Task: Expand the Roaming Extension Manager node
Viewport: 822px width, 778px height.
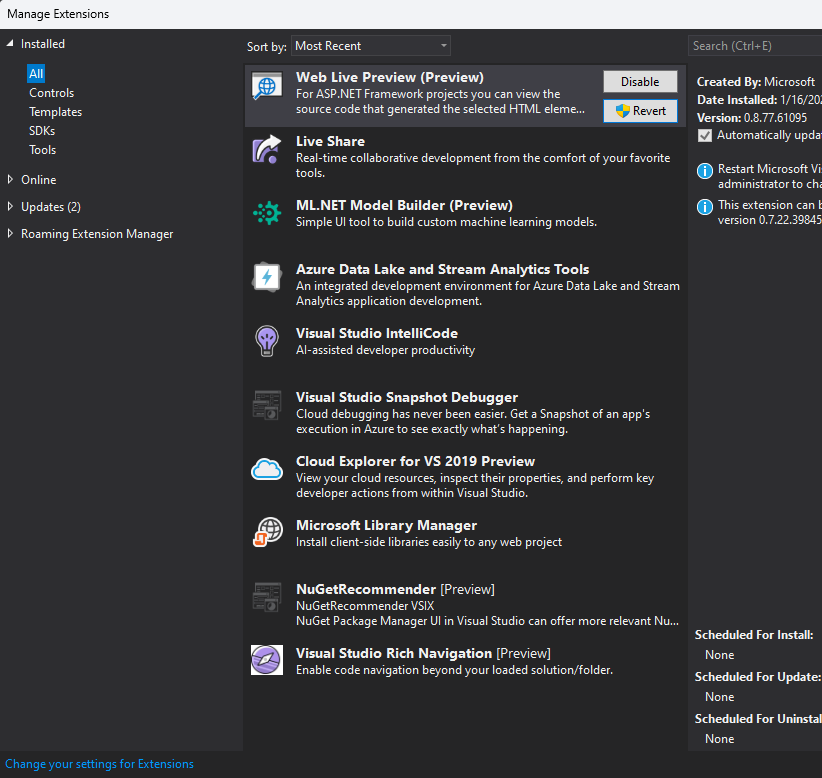Action: pos(10,233)
